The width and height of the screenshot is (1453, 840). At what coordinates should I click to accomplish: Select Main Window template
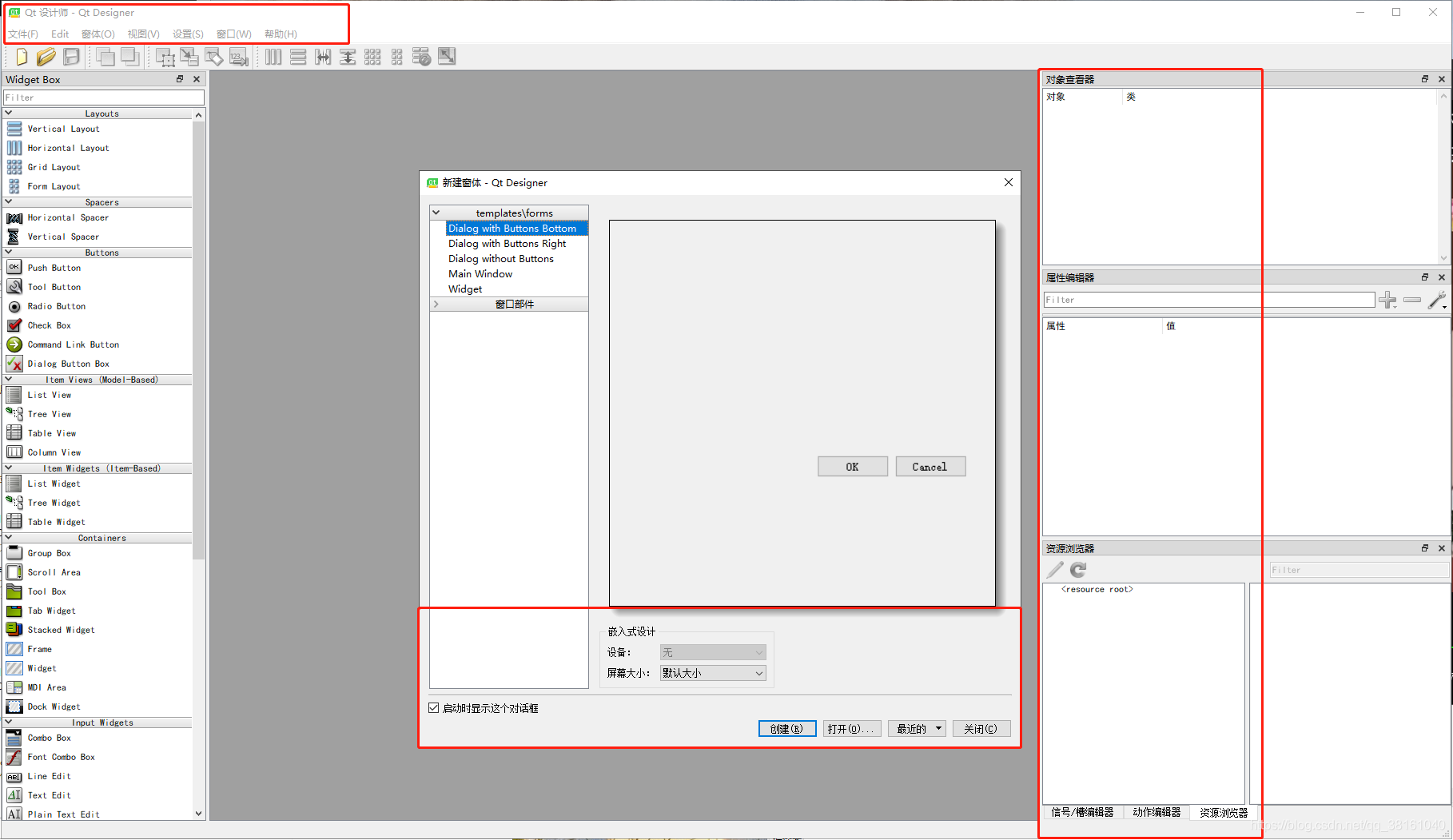480,274
